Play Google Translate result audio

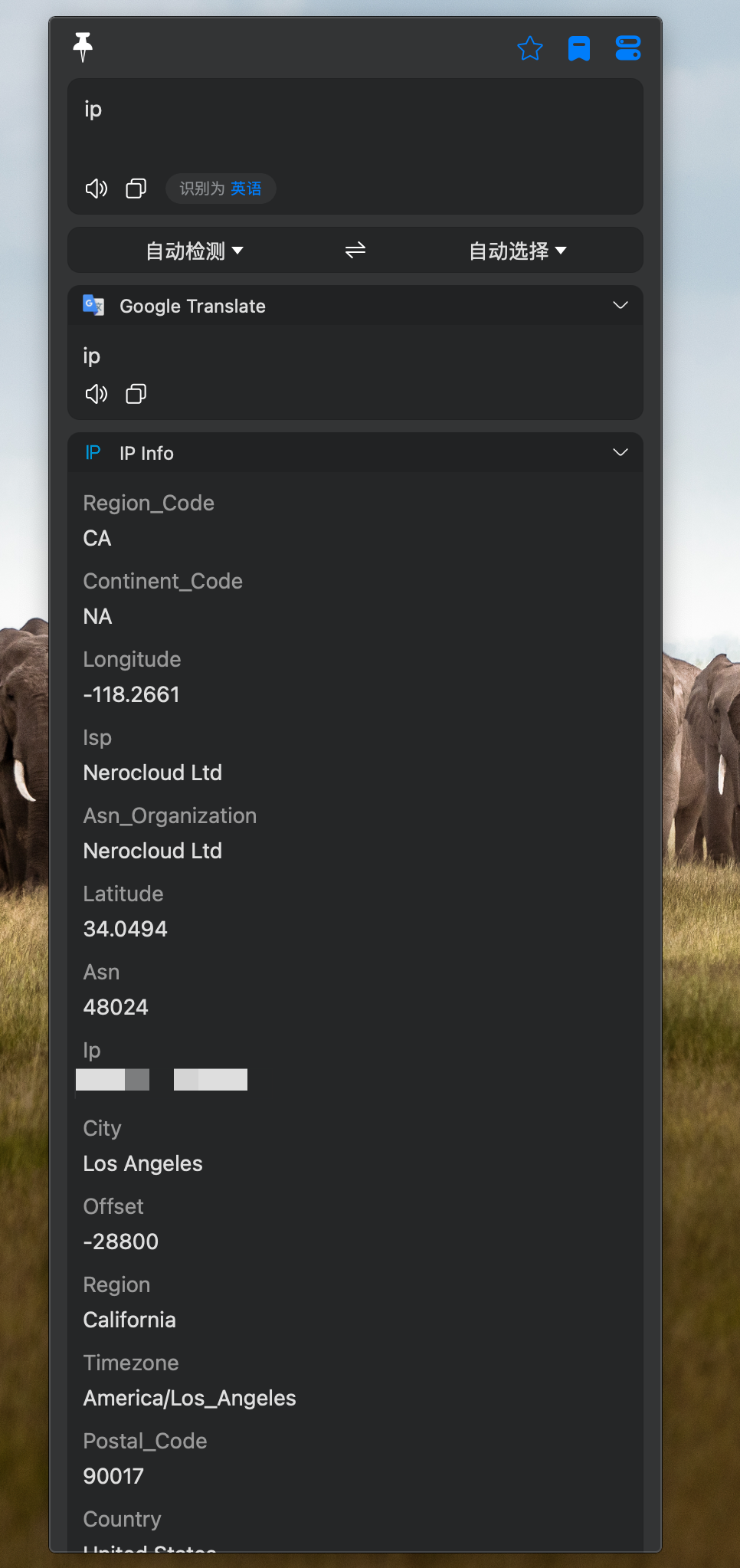click(x=97, y=394)
